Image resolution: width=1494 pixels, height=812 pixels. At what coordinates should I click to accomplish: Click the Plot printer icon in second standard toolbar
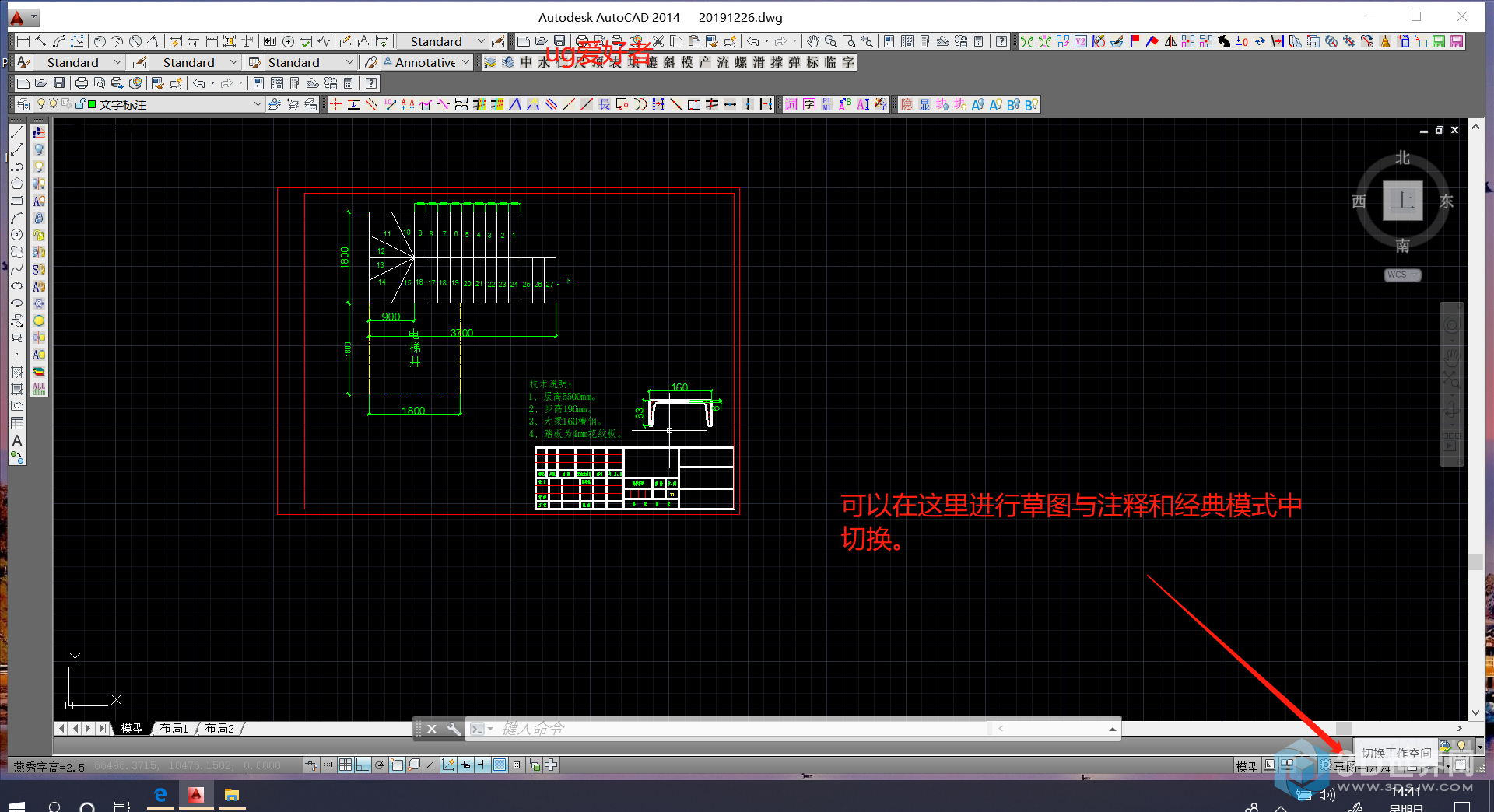[81, 83]
